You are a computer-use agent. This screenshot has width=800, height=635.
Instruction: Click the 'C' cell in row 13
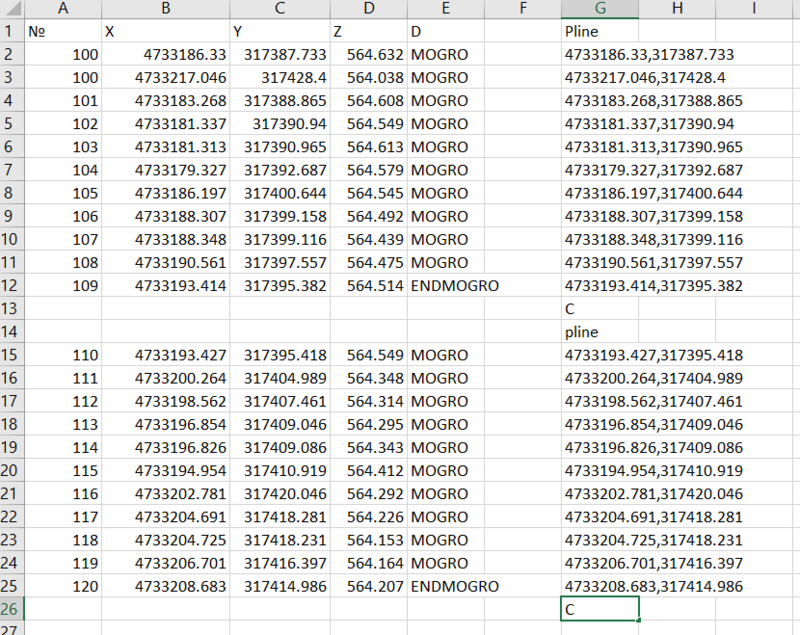pos(600,309)
